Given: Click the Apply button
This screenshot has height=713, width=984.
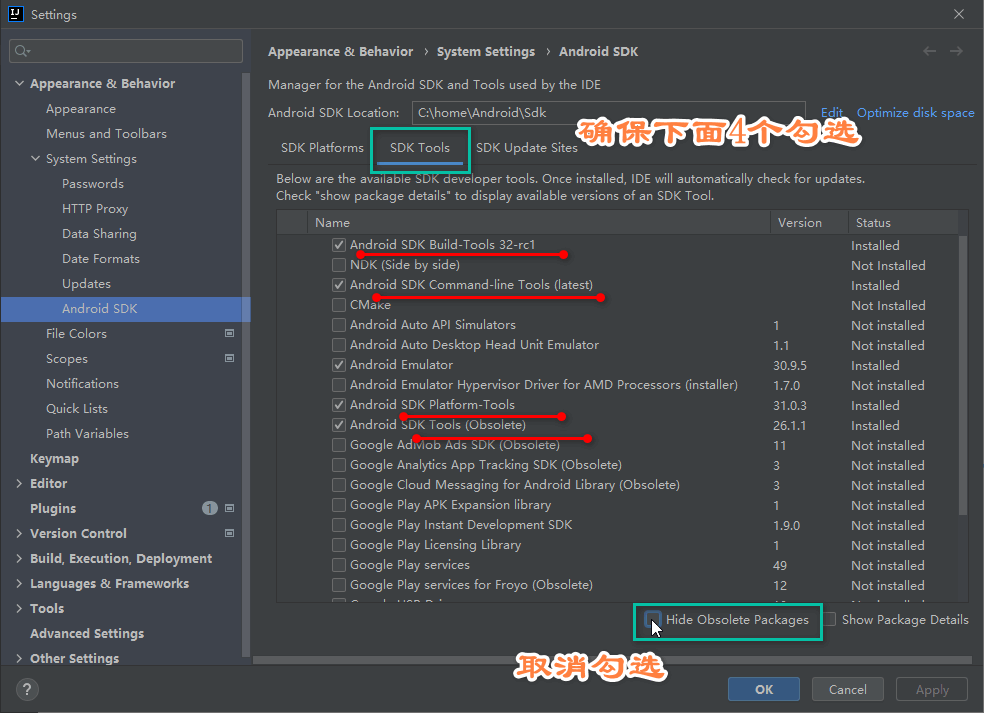Looking at the screenshot, I should (x=932, y=689).
